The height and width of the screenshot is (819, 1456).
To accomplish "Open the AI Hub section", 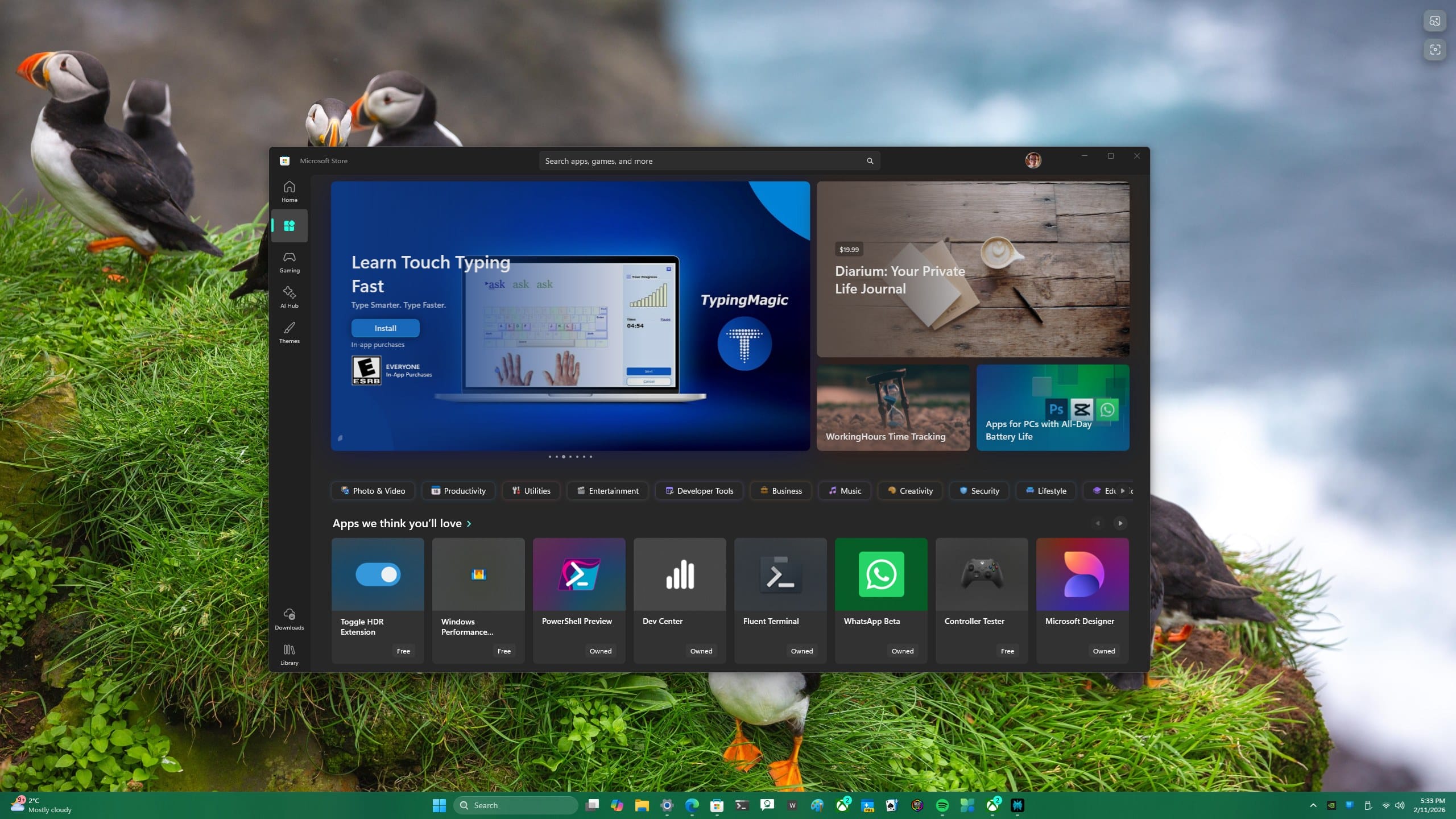I will (289, 297).
